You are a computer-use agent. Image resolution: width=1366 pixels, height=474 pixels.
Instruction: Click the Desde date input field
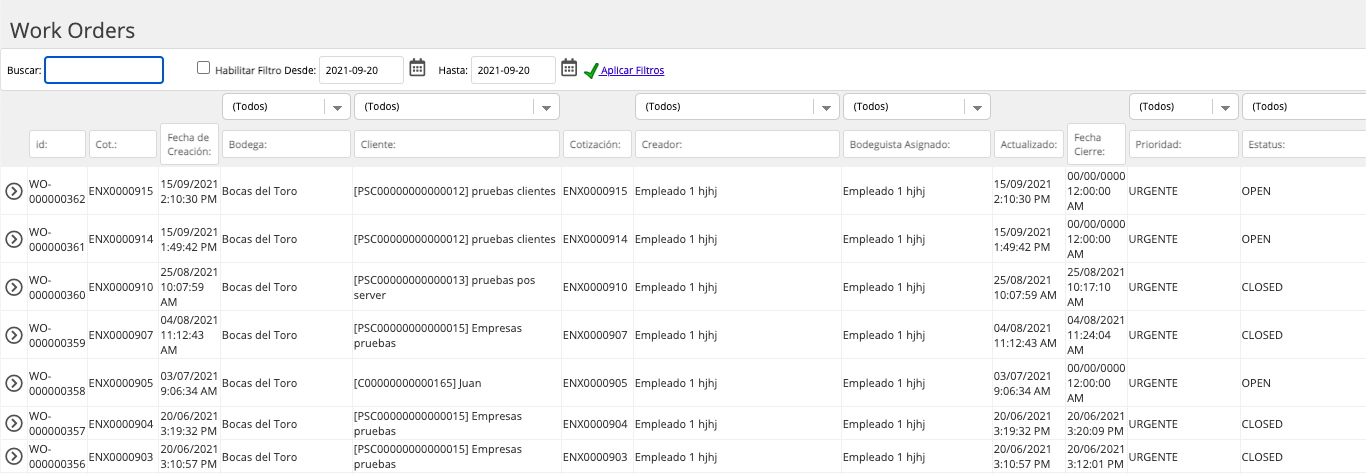tap(362, 70)
